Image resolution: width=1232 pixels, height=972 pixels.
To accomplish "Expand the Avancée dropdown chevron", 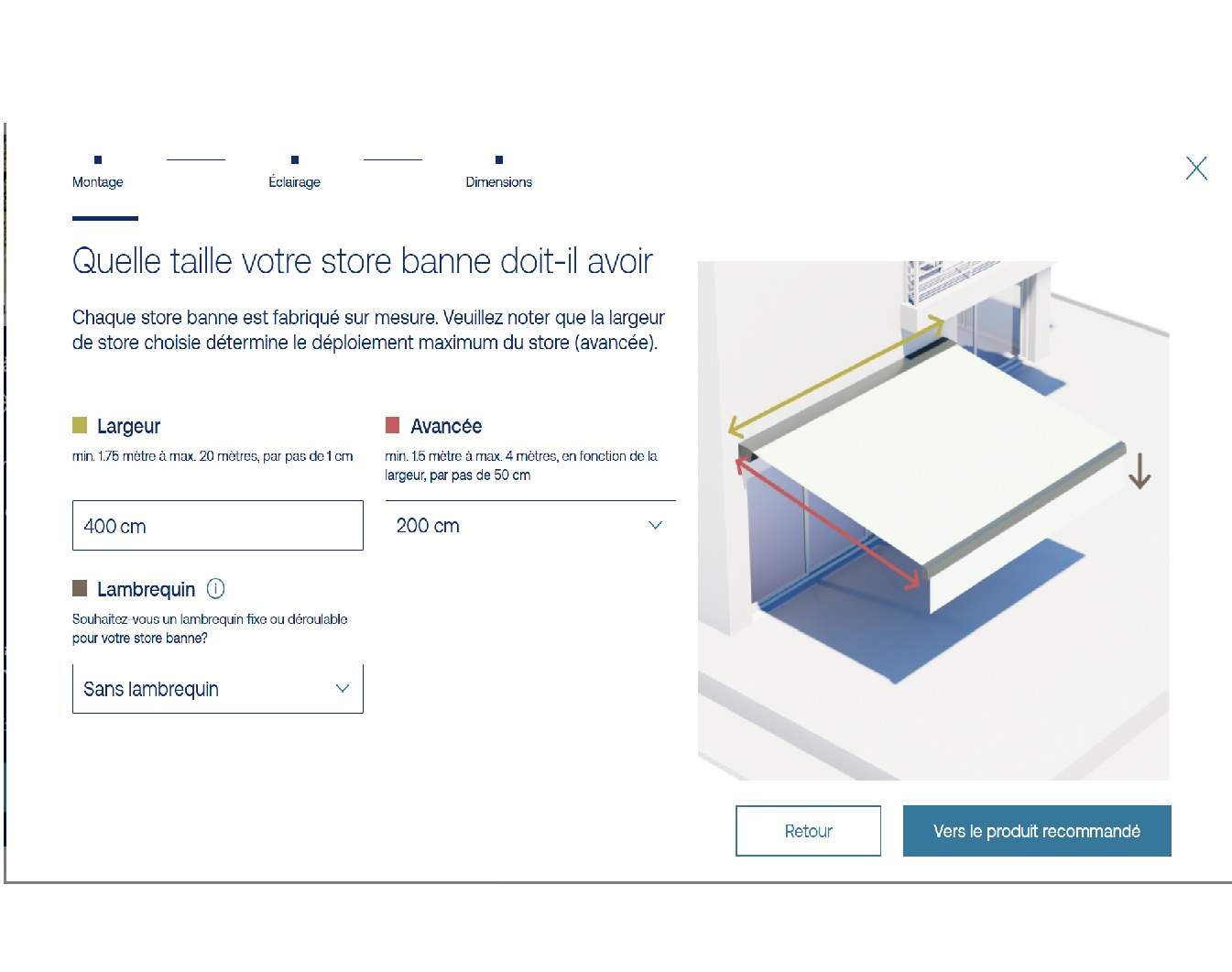I will 655,526.
